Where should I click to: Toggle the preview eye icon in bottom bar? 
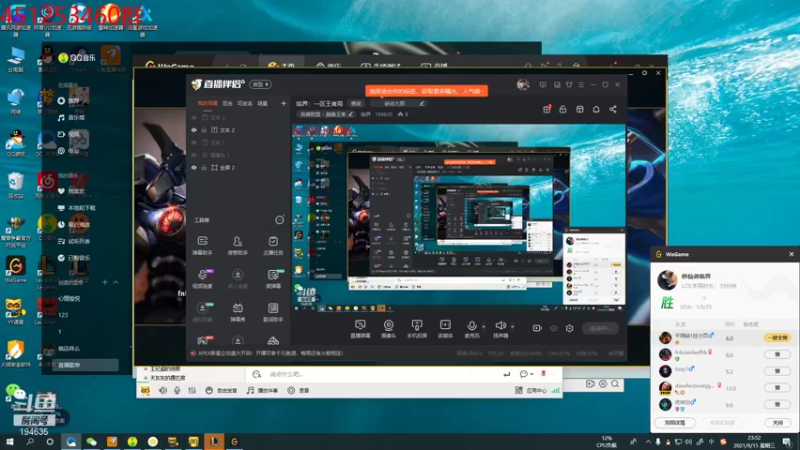tap(554, 328)
